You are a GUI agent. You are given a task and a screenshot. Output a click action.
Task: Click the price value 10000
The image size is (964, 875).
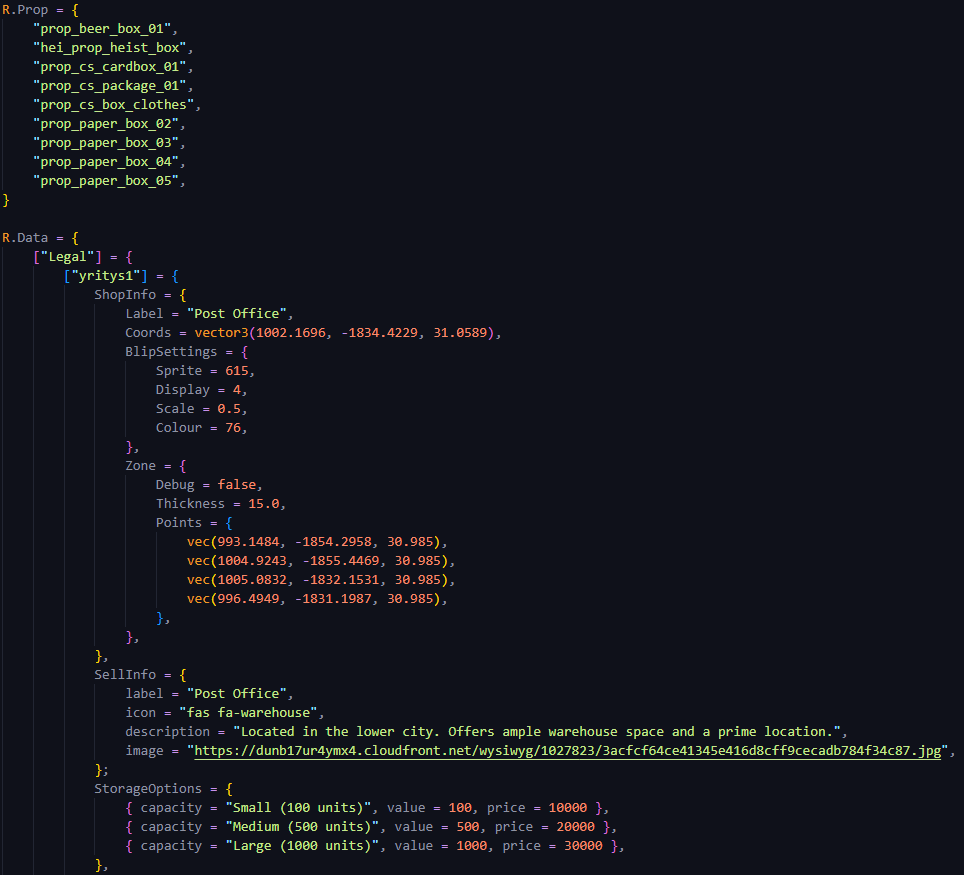[x=567, y=808]
